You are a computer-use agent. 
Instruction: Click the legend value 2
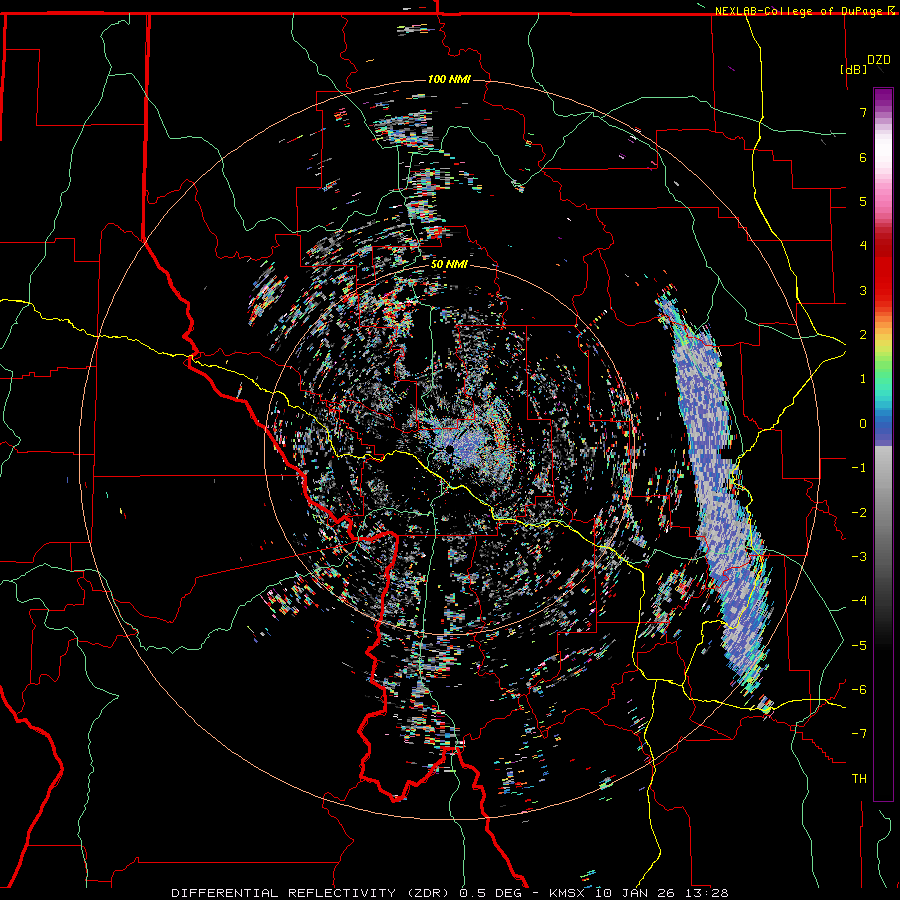click(863, 335)
